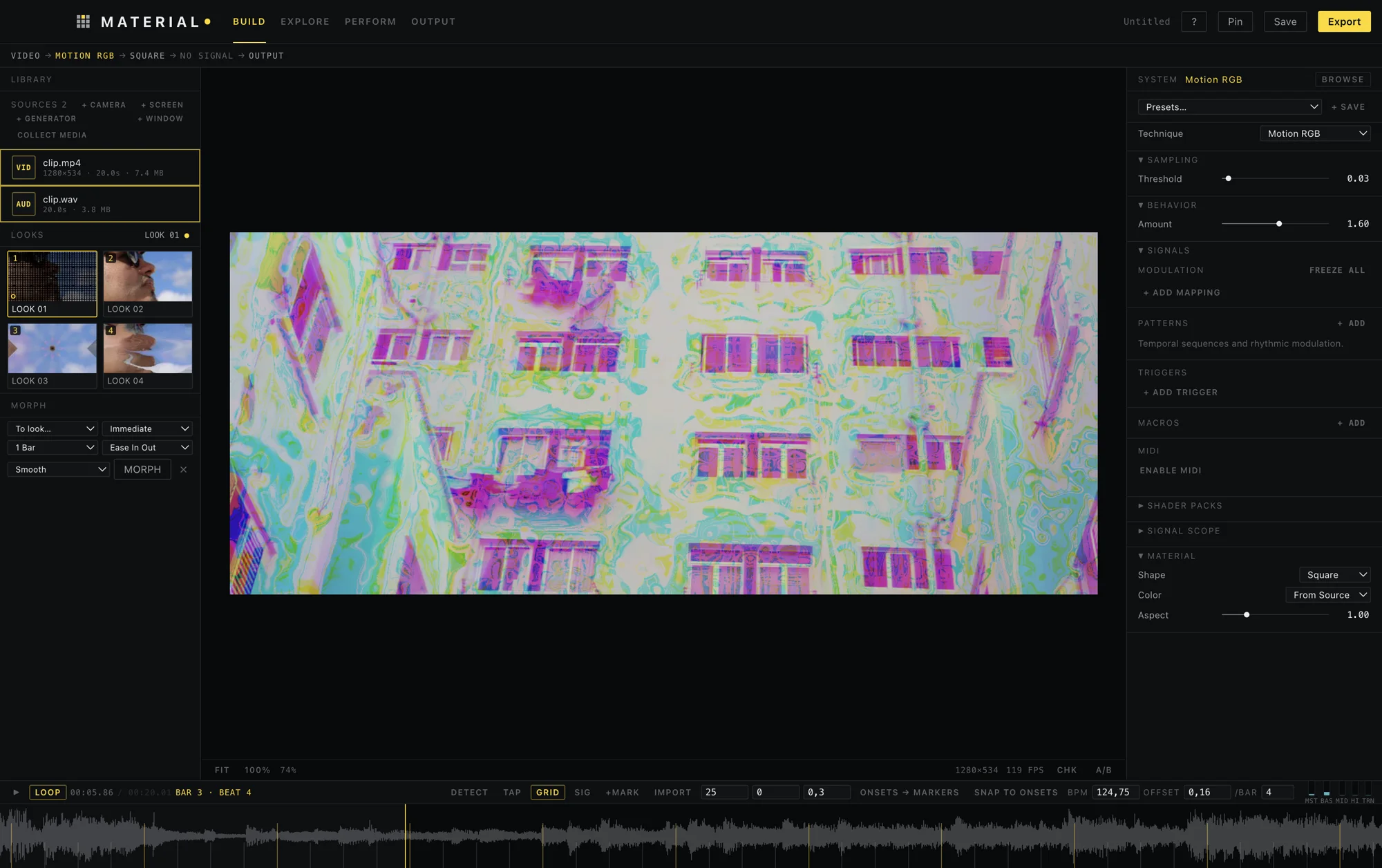Click the Export button
1382x868 pixels.
click(x=1343, y=21)
